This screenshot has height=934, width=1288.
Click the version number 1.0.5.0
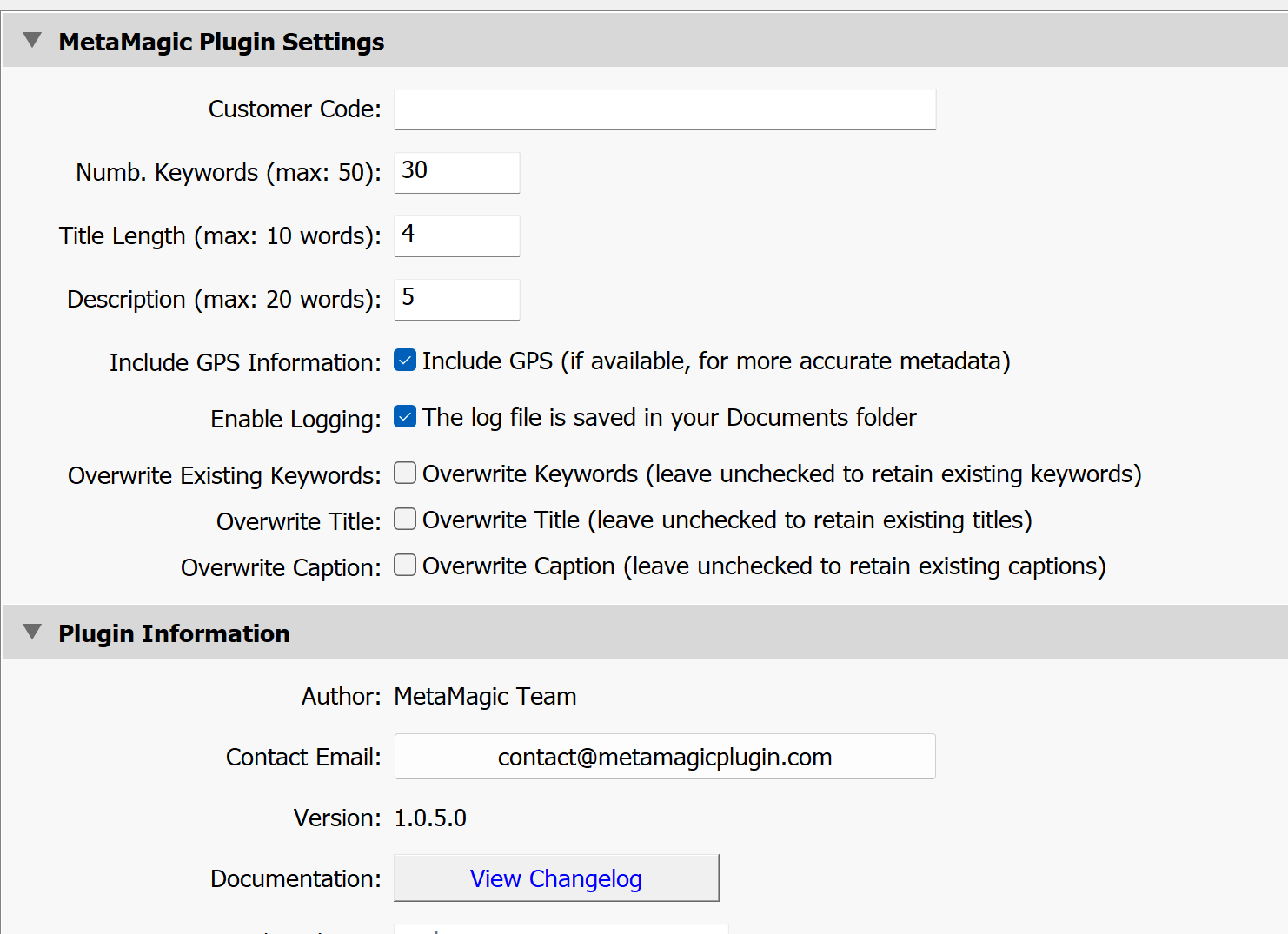point(430,818)
